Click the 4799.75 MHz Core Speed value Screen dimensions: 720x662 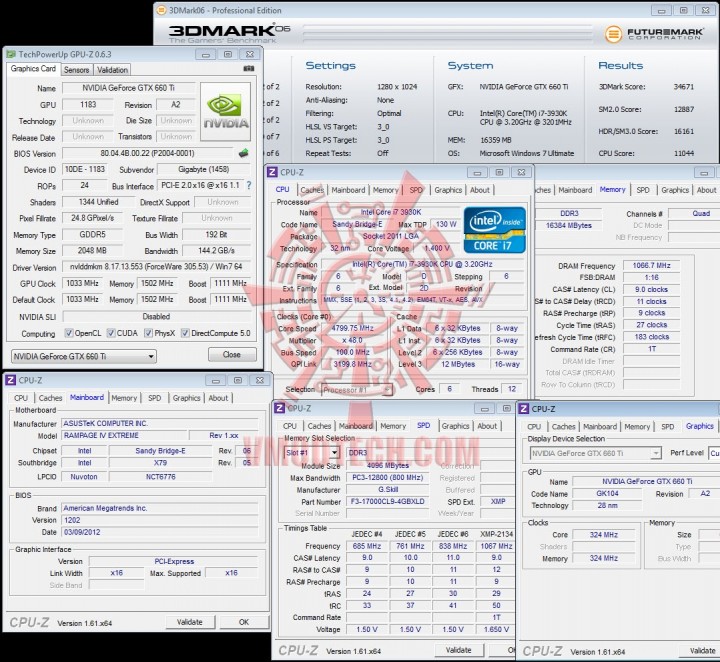click(353, 328)
